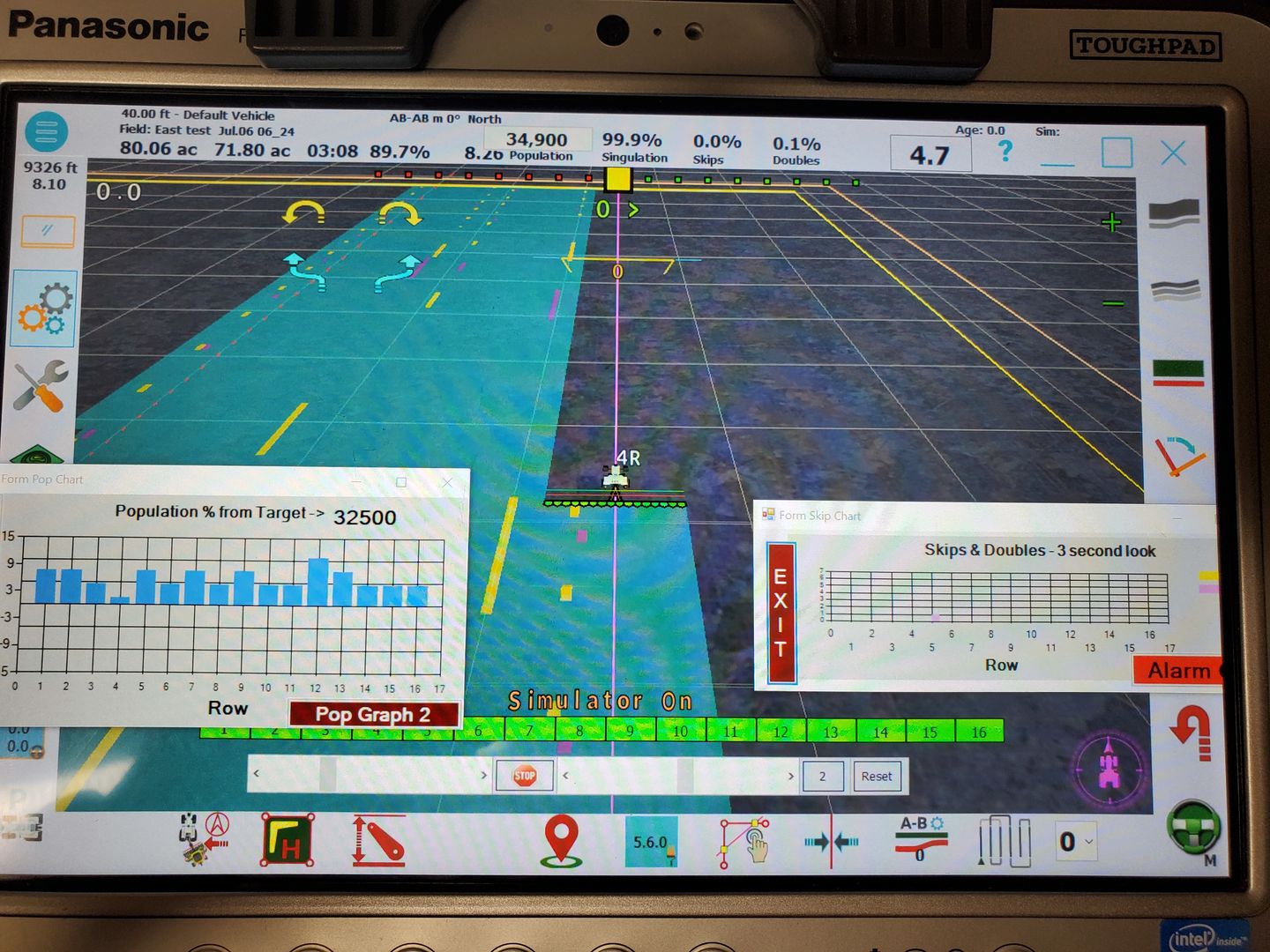Zoom in with the green plus
1270x952 pixels.
(1111, 222)
